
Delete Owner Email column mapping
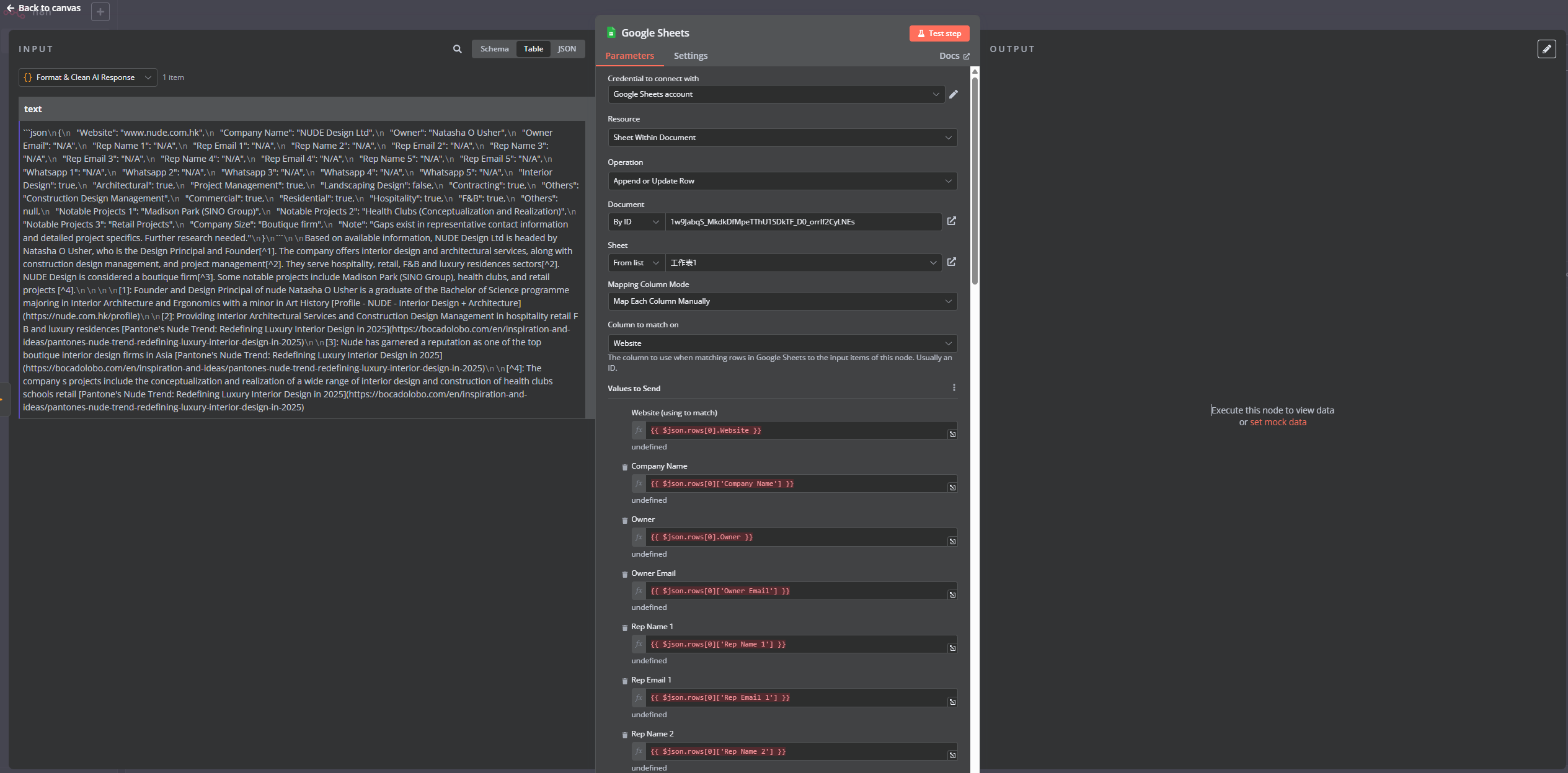coord(624,575)
